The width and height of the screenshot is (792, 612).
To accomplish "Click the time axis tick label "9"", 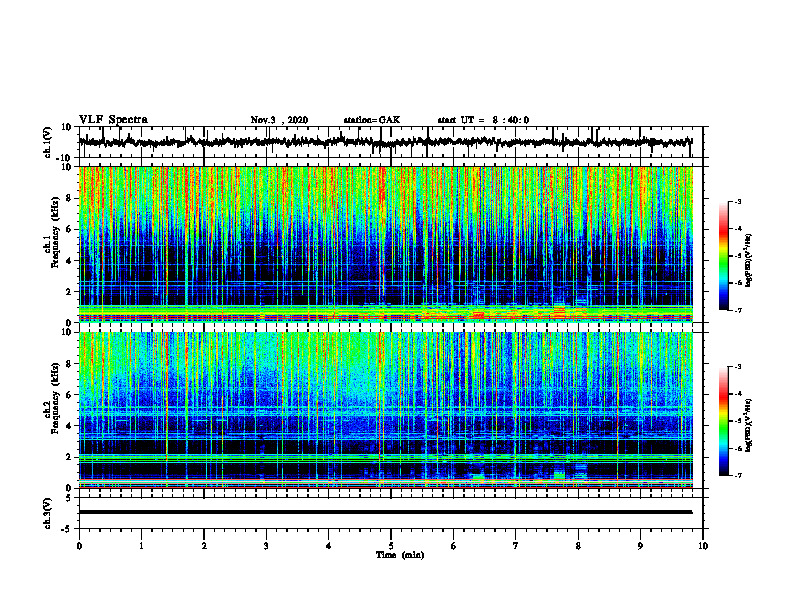I will click(x=640, y=546).
